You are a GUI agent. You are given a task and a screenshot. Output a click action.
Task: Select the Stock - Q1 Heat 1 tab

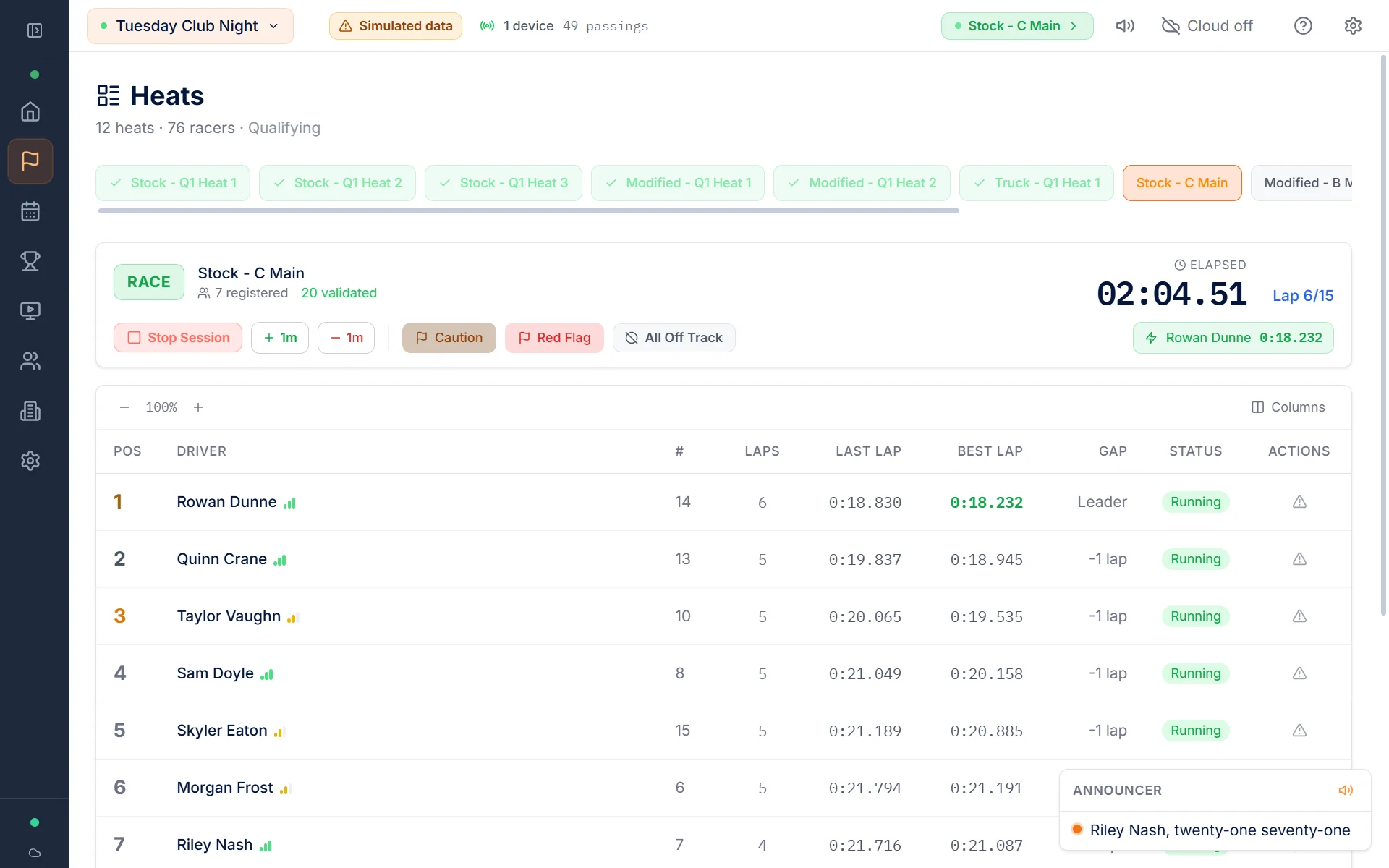(173, 183)
